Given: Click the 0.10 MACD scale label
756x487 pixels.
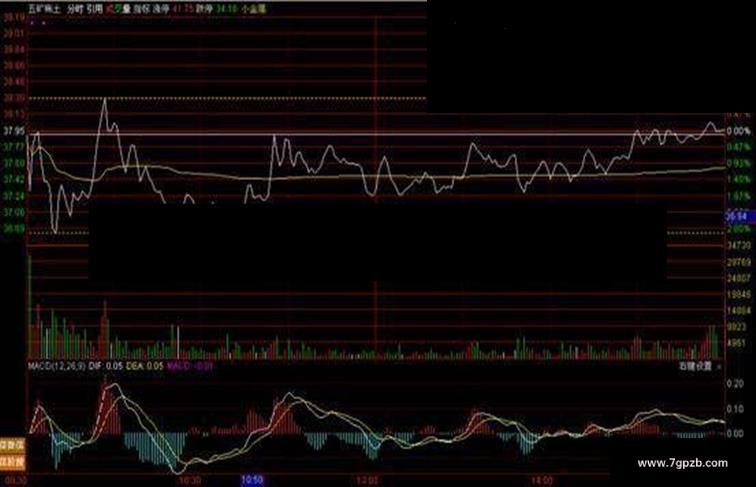Looking at the screenshot, I should pos(735,408).
